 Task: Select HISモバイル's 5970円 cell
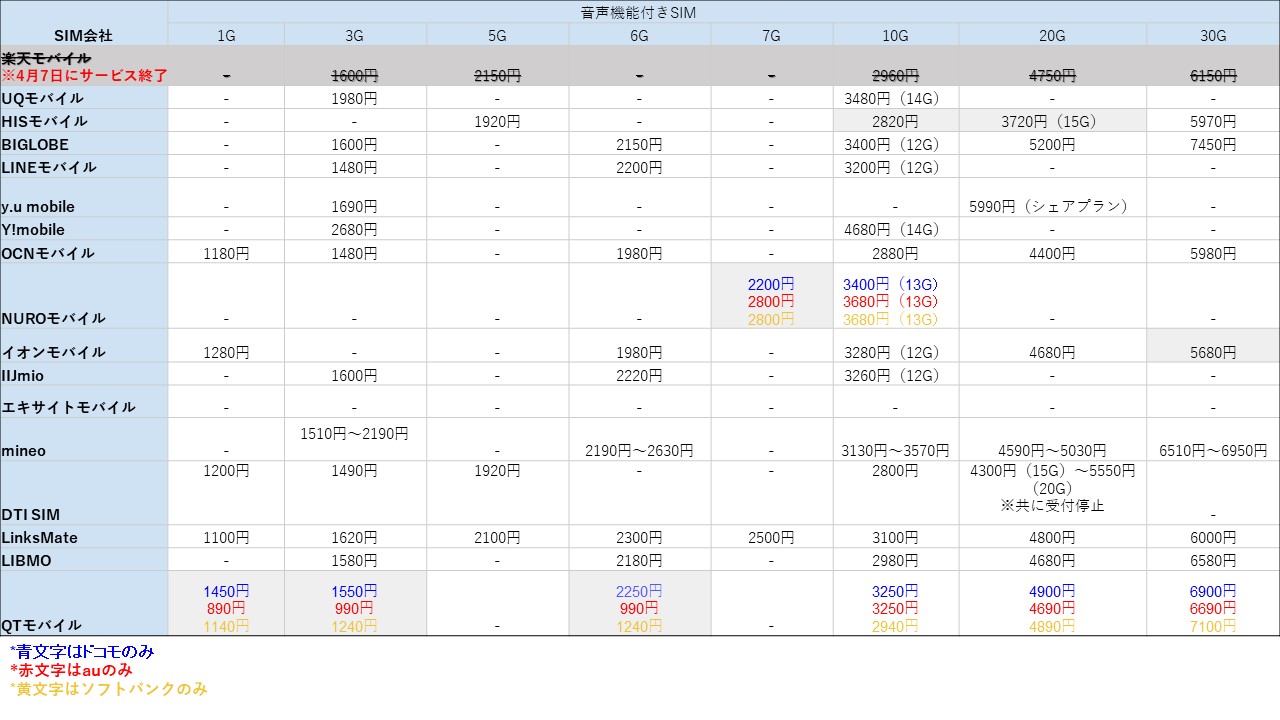tap(1213, 121)
